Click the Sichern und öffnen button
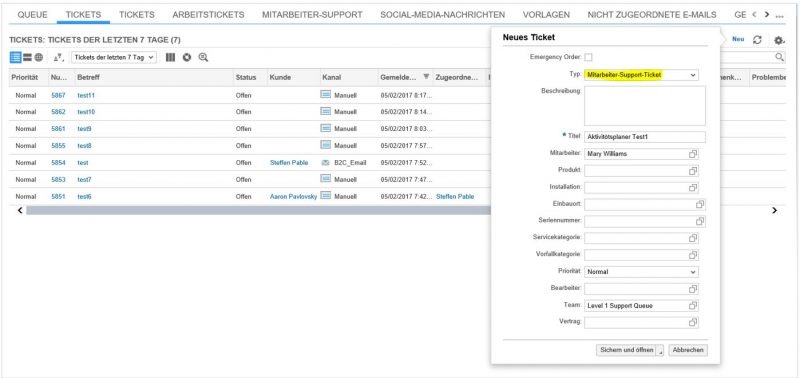The width and height of the screenshot is (800, 378). click(x=626, y=350)
